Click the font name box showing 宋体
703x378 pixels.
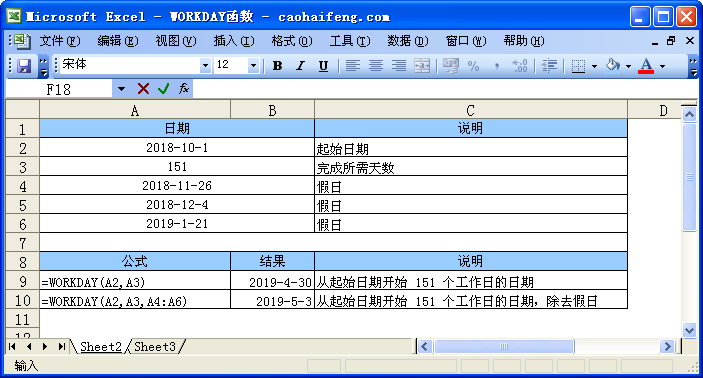coord(130,65)
